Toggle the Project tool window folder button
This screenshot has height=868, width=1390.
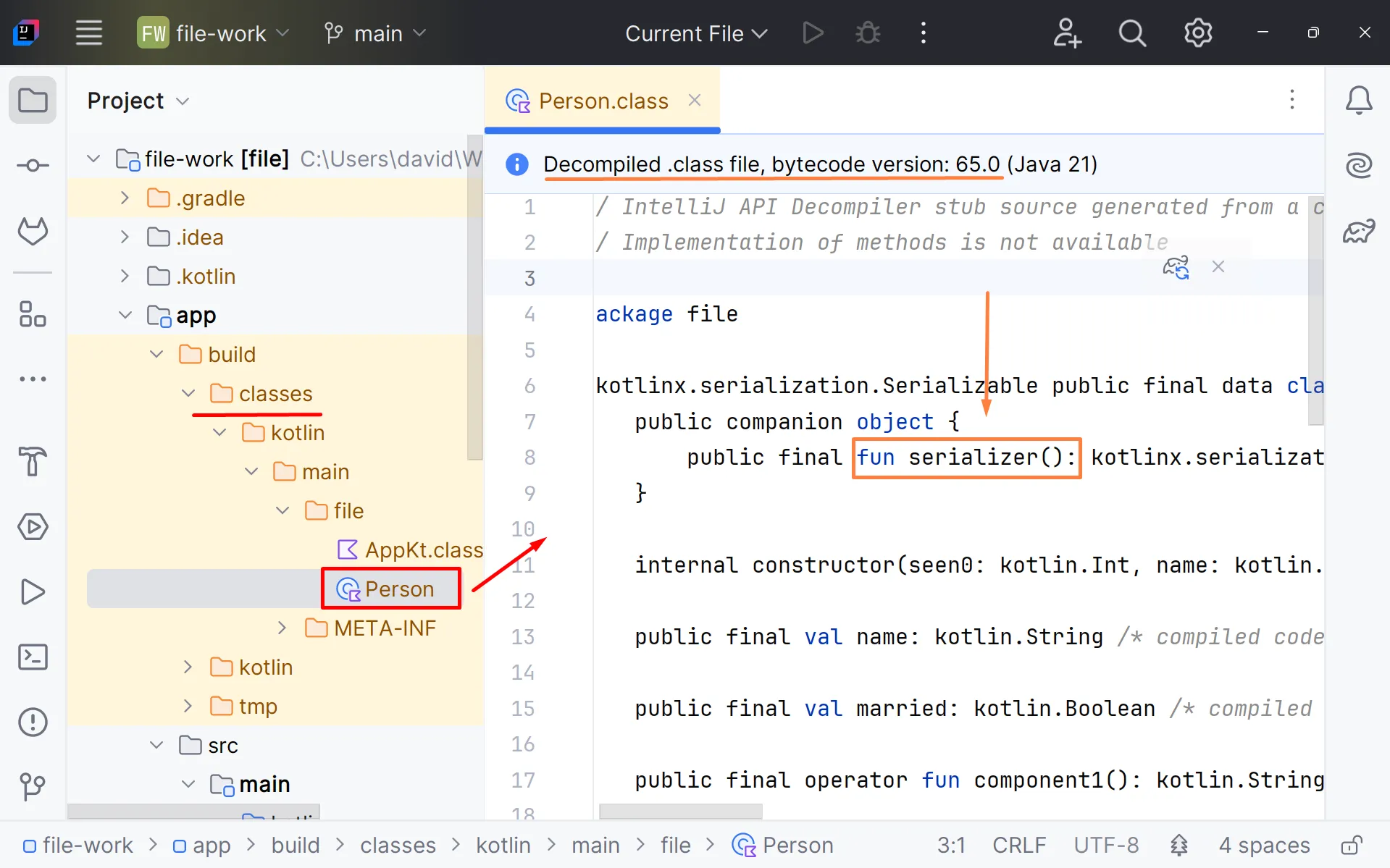(x=33, y=101)
